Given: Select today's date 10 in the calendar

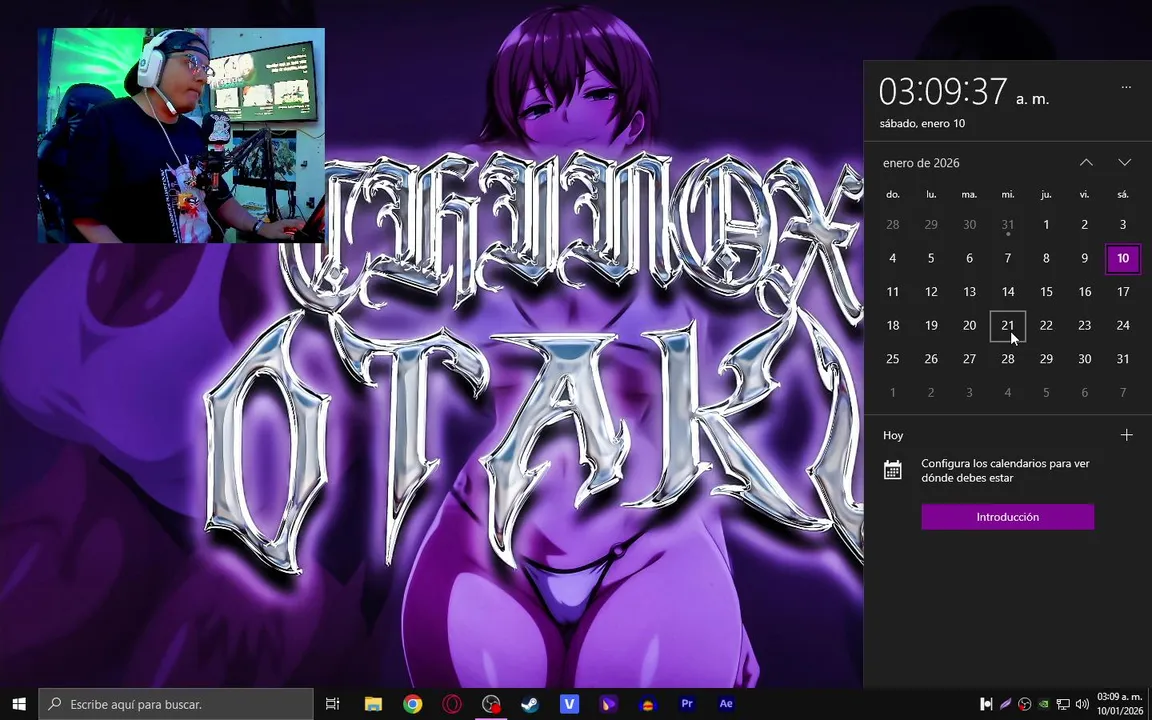Looking at the screenshot, I should 1123,258.
